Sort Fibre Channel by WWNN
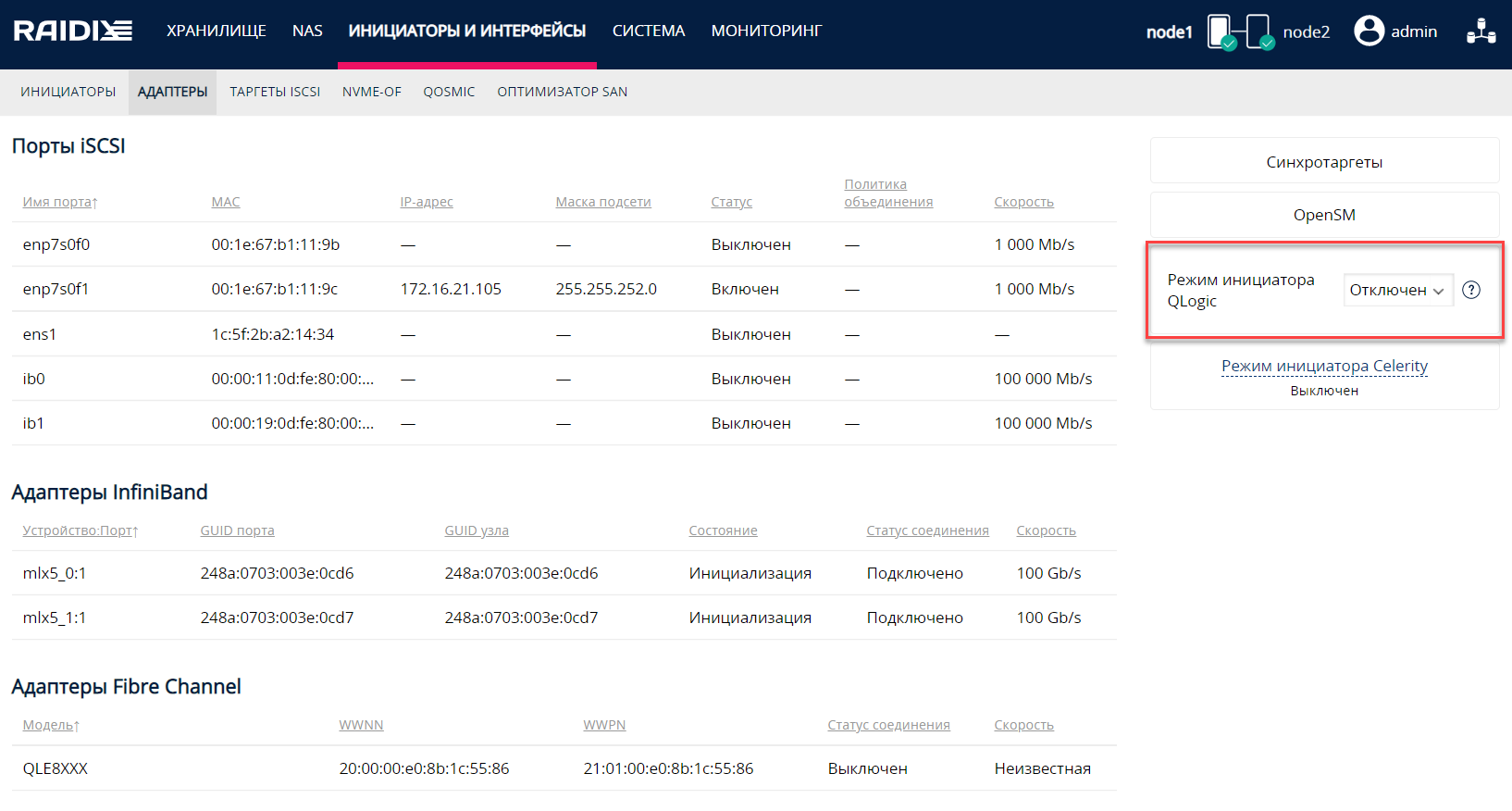 point(362,725)
